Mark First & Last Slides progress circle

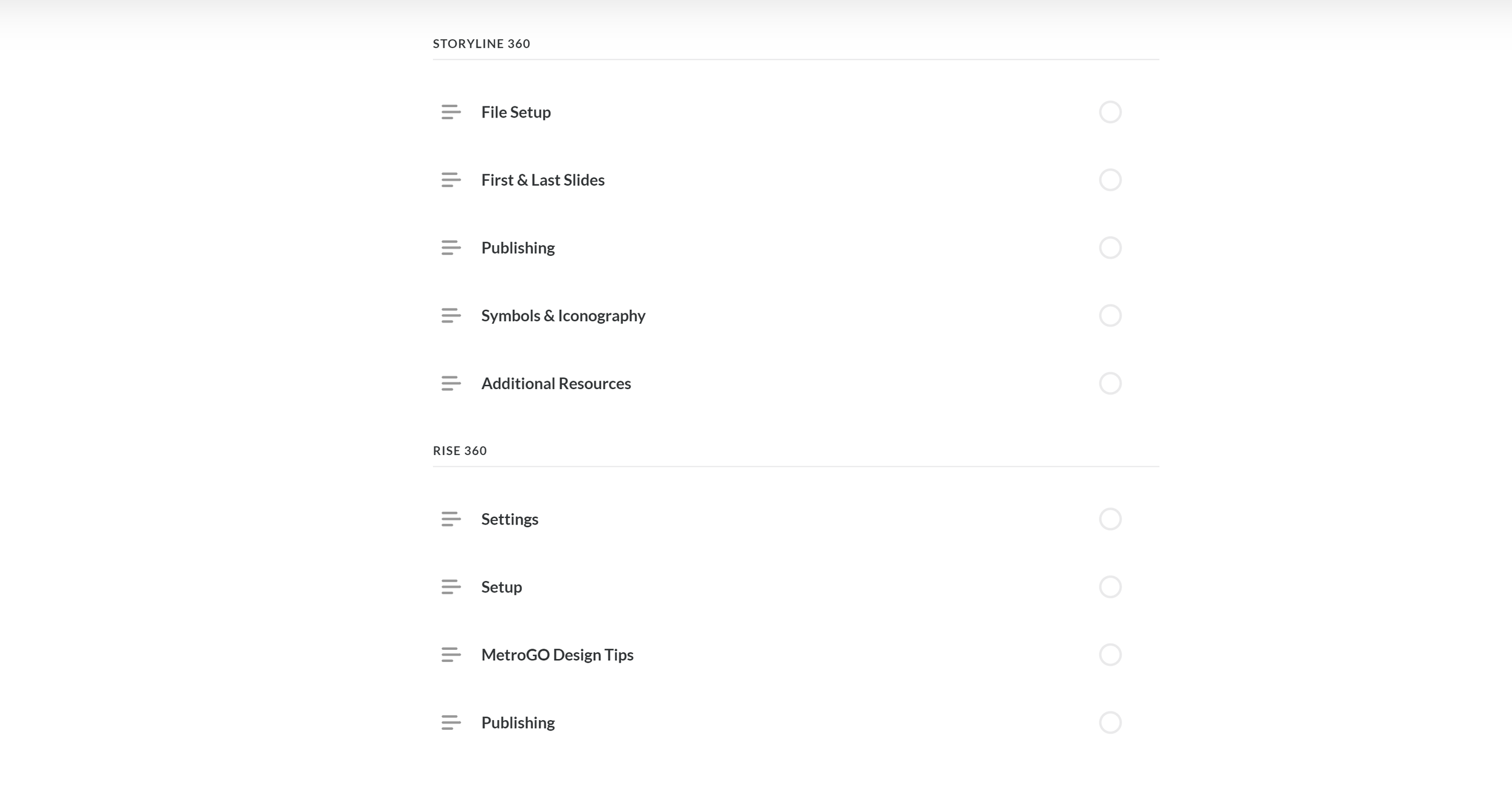tap(1110, 180)
